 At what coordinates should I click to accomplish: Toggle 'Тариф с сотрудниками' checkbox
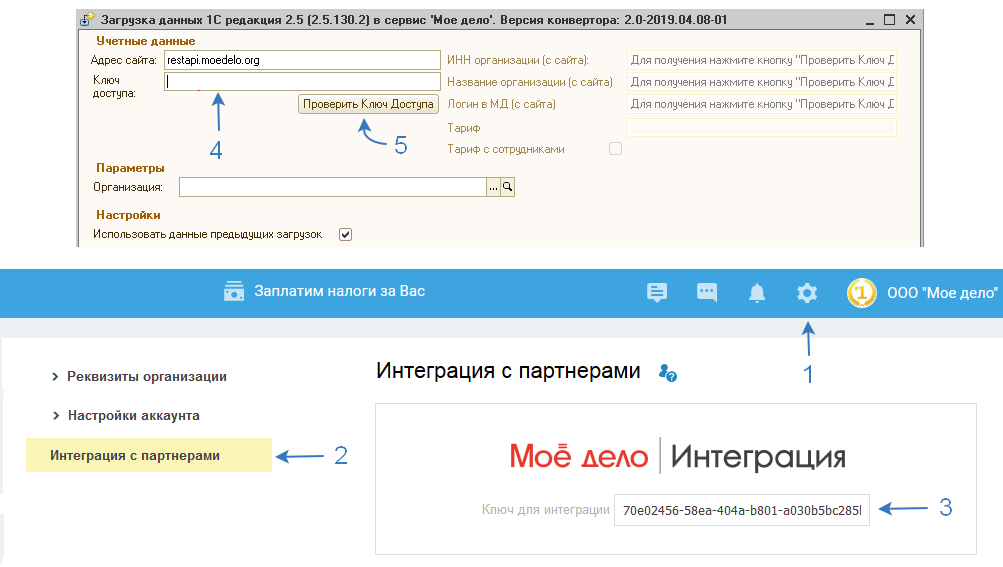pyautogui.click(x=615, y=148)
